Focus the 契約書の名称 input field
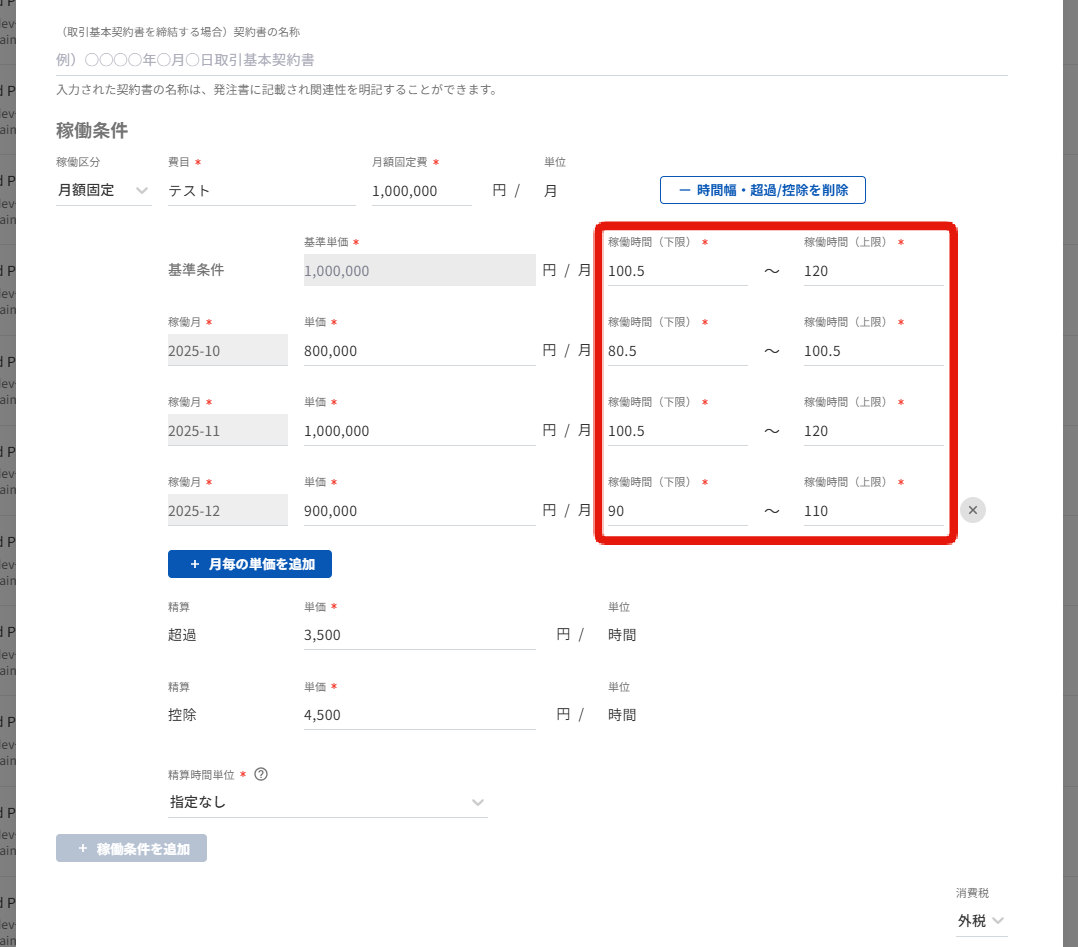The image size is (1078, 947). pos(531,60)
